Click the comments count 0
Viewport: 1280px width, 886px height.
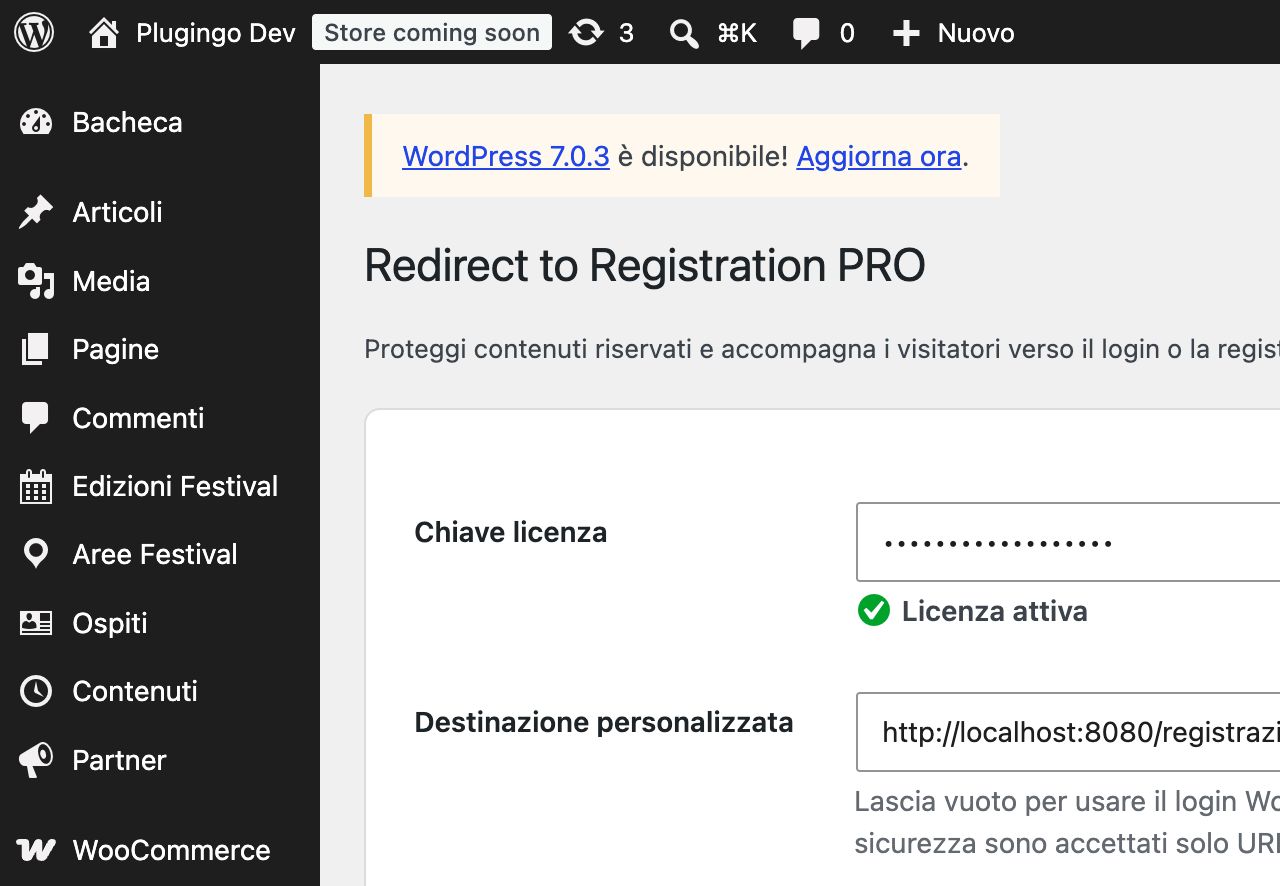coord(847,34)
